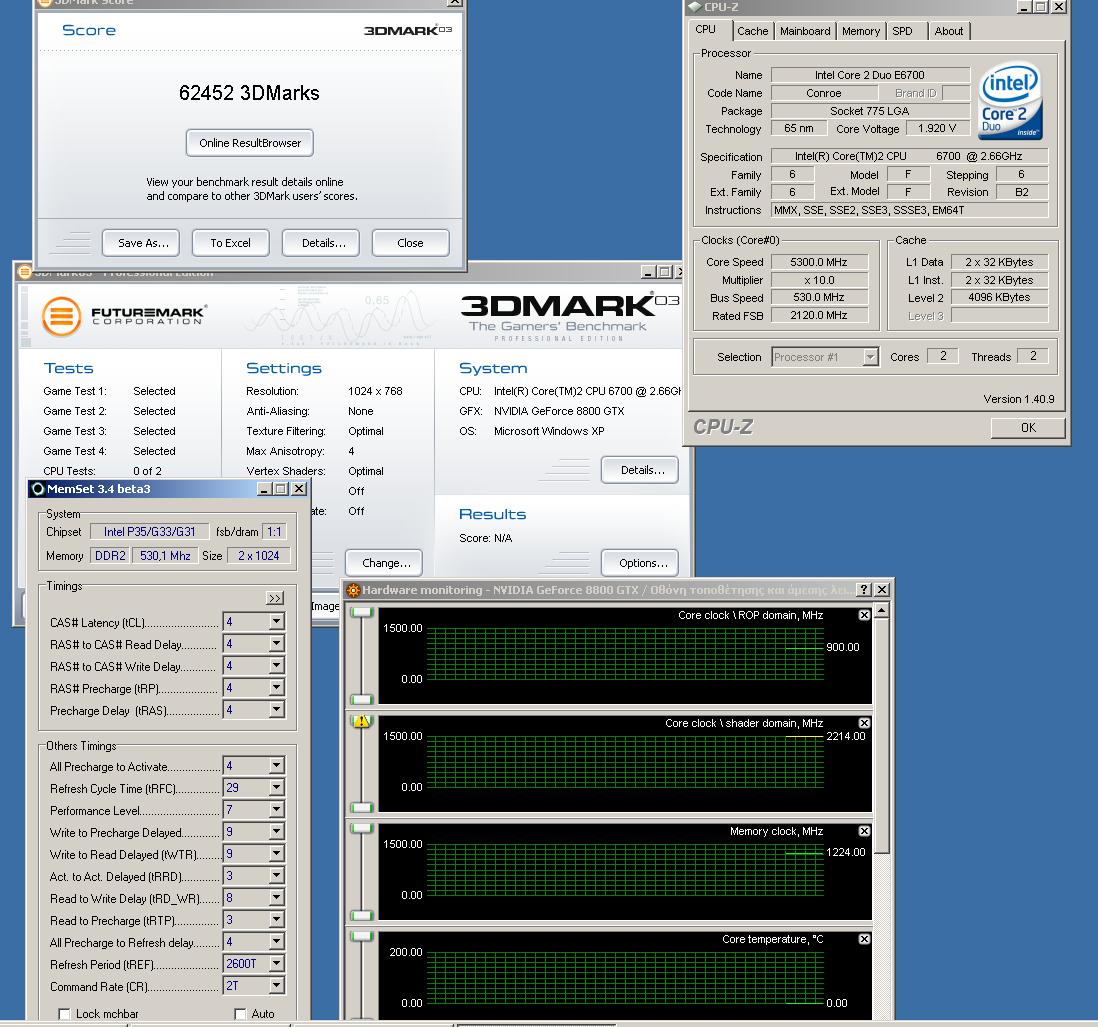The width and height of the screenshot is (1098, 1027).
Task: Click Memory clock graph slider bottom handle
Action: click(x=362, y=915)
